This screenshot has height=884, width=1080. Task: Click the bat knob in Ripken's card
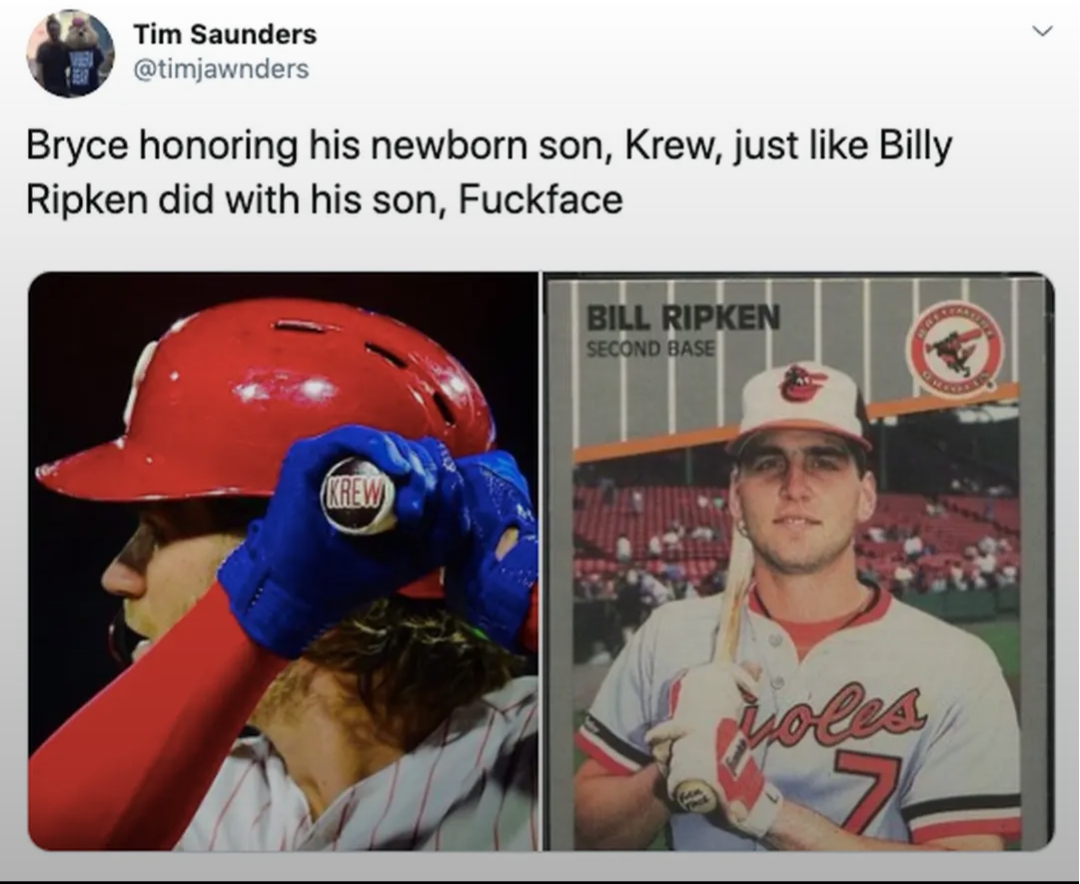tap(696, 797)
